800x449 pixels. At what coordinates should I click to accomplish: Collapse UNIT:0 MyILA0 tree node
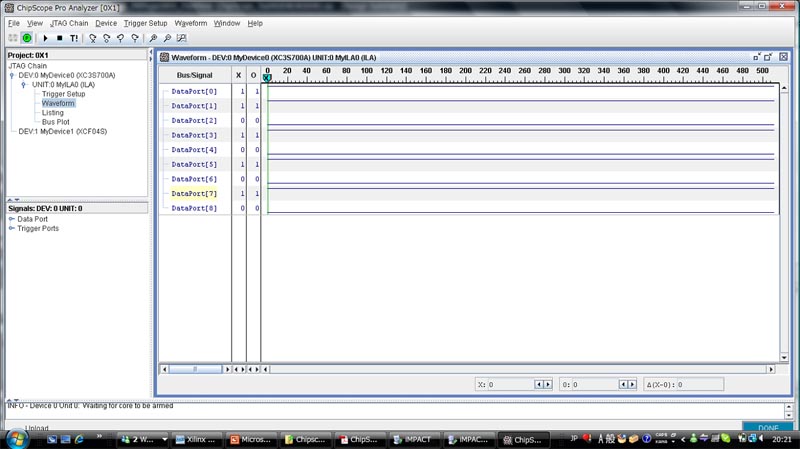(23, 85)
